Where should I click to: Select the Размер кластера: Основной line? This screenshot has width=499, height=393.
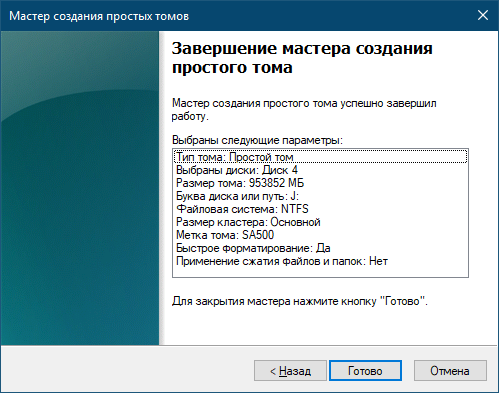click(x=320, y=222)
